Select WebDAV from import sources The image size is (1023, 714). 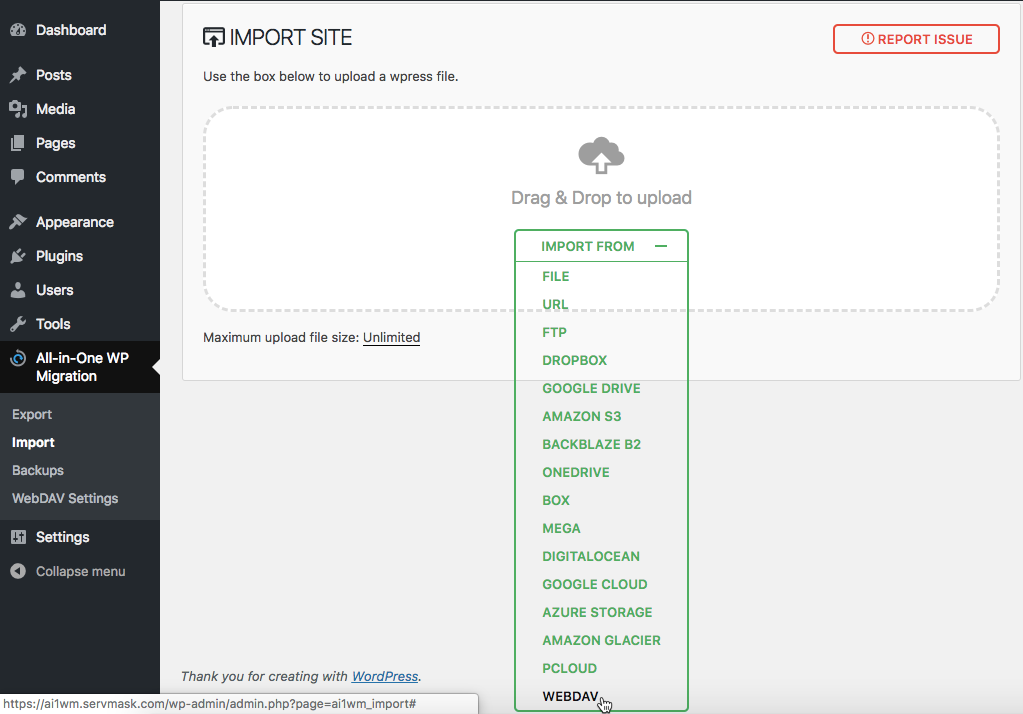pos(570,696)
